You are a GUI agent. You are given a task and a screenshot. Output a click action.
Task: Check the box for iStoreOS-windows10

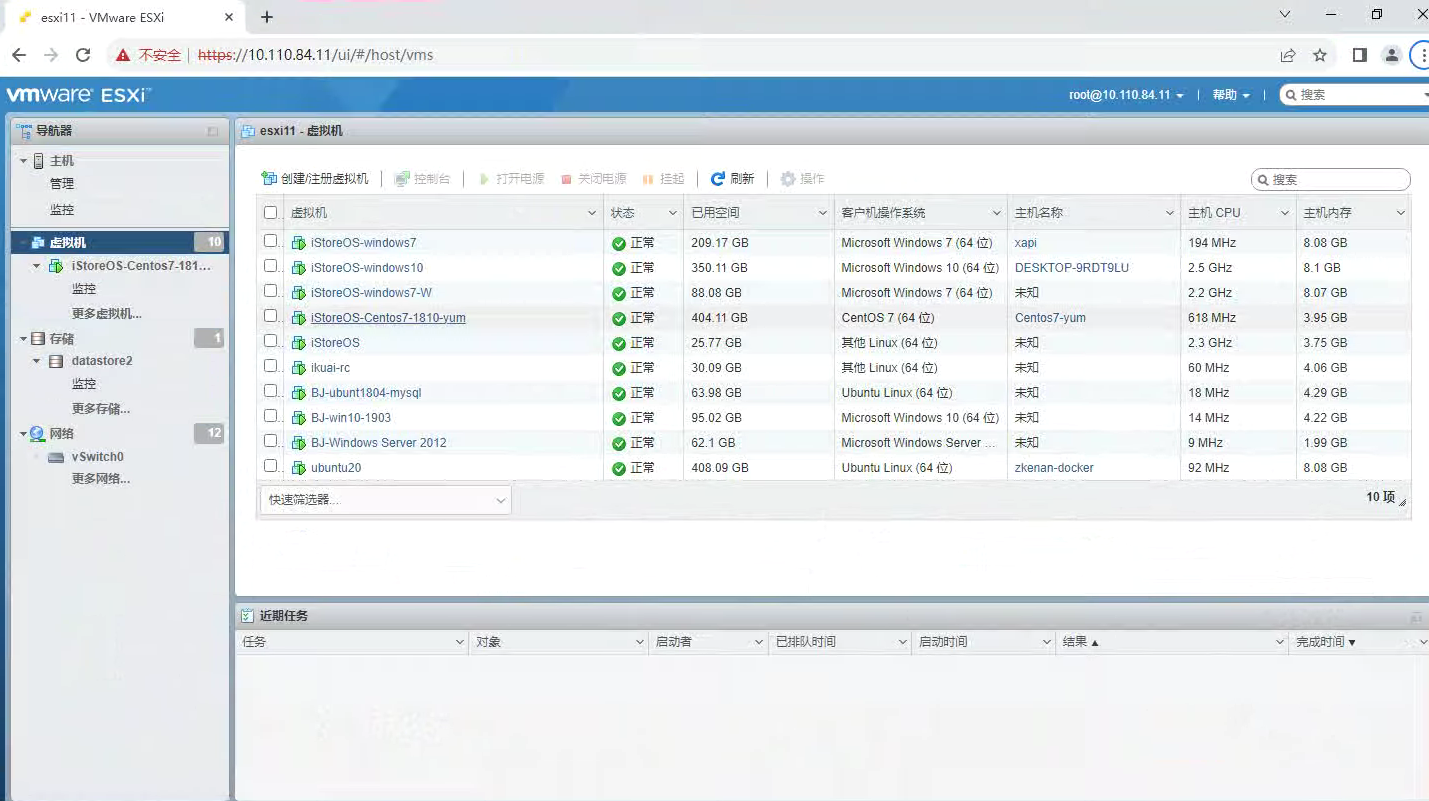270,266
